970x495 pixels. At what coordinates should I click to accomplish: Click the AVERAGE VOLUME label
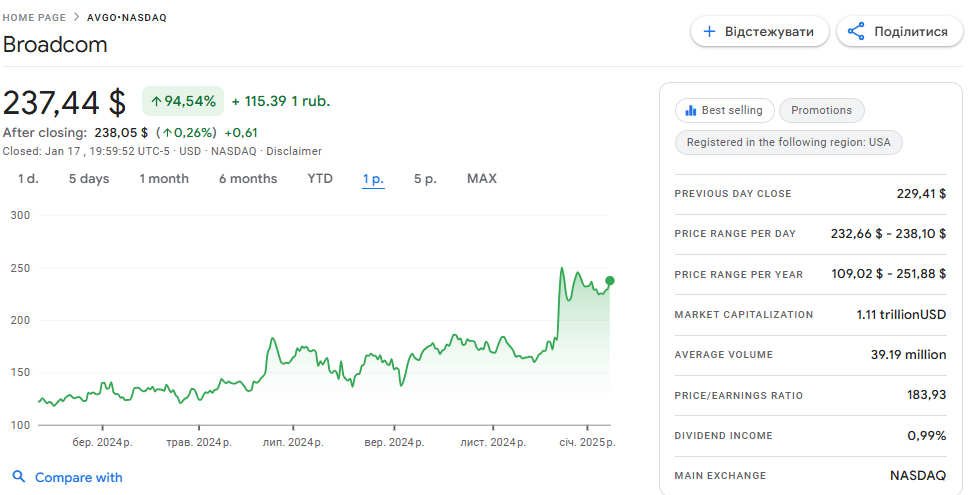(x=724, y=355)
